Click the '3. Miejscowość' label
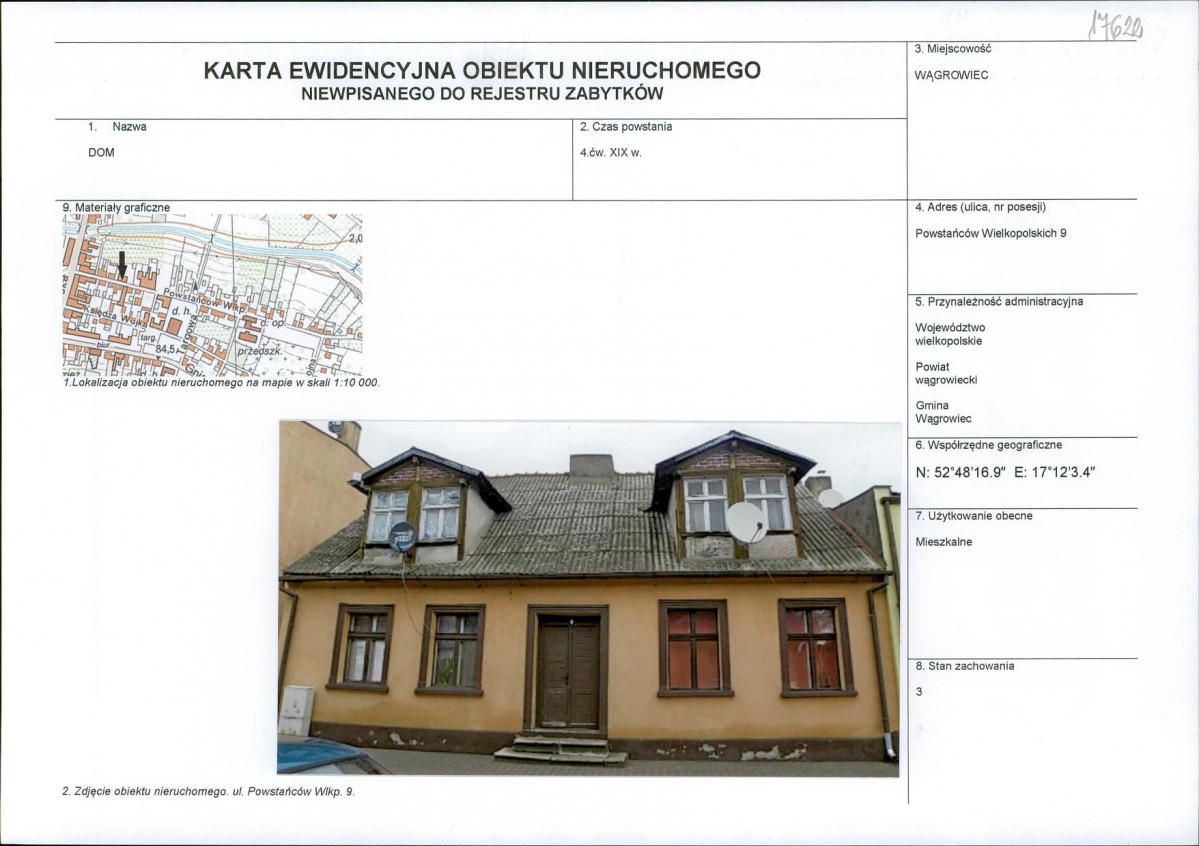Image resolution: width=1199 pixels, height=846 pixels. (x=953, y=49)
